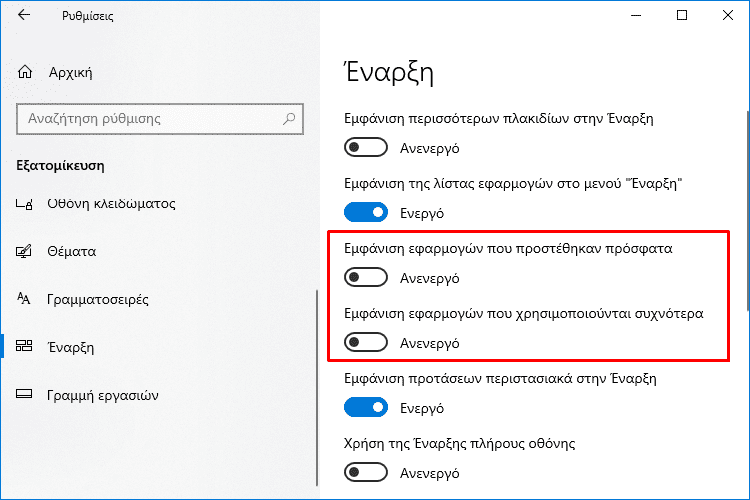Open Θέματα settings page
750x500 pixels.
click(71, 252)
